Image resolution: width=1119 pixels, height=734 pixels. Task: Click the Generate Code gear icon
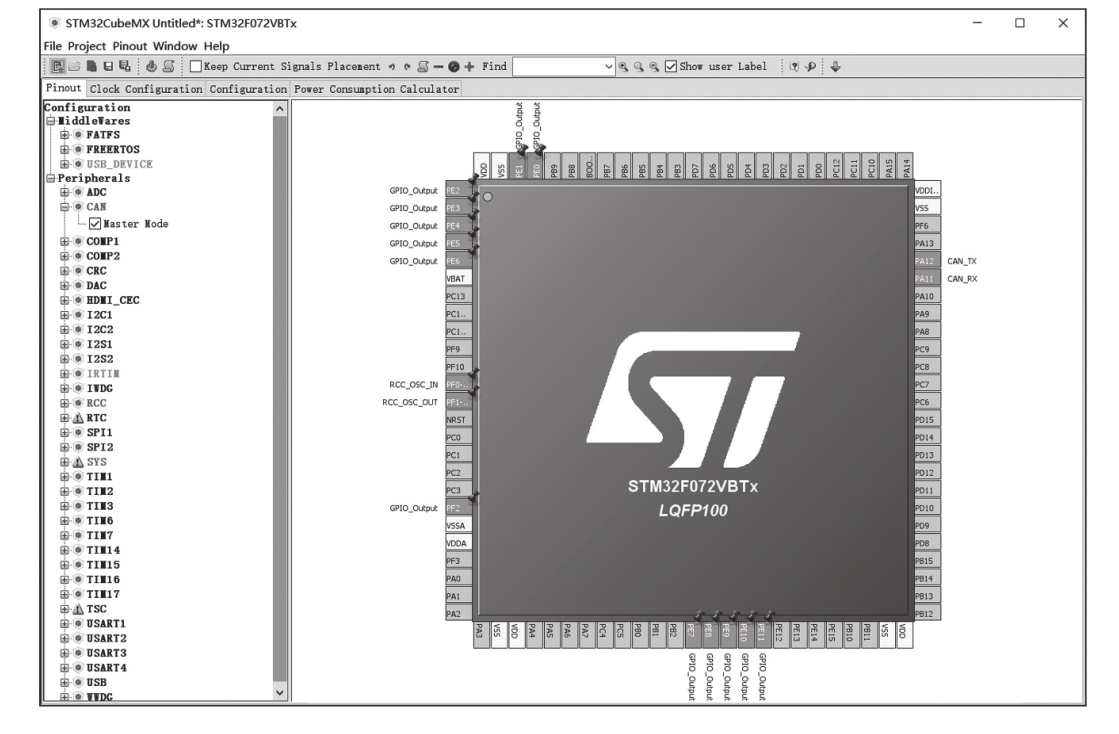(x=151, y=66)
